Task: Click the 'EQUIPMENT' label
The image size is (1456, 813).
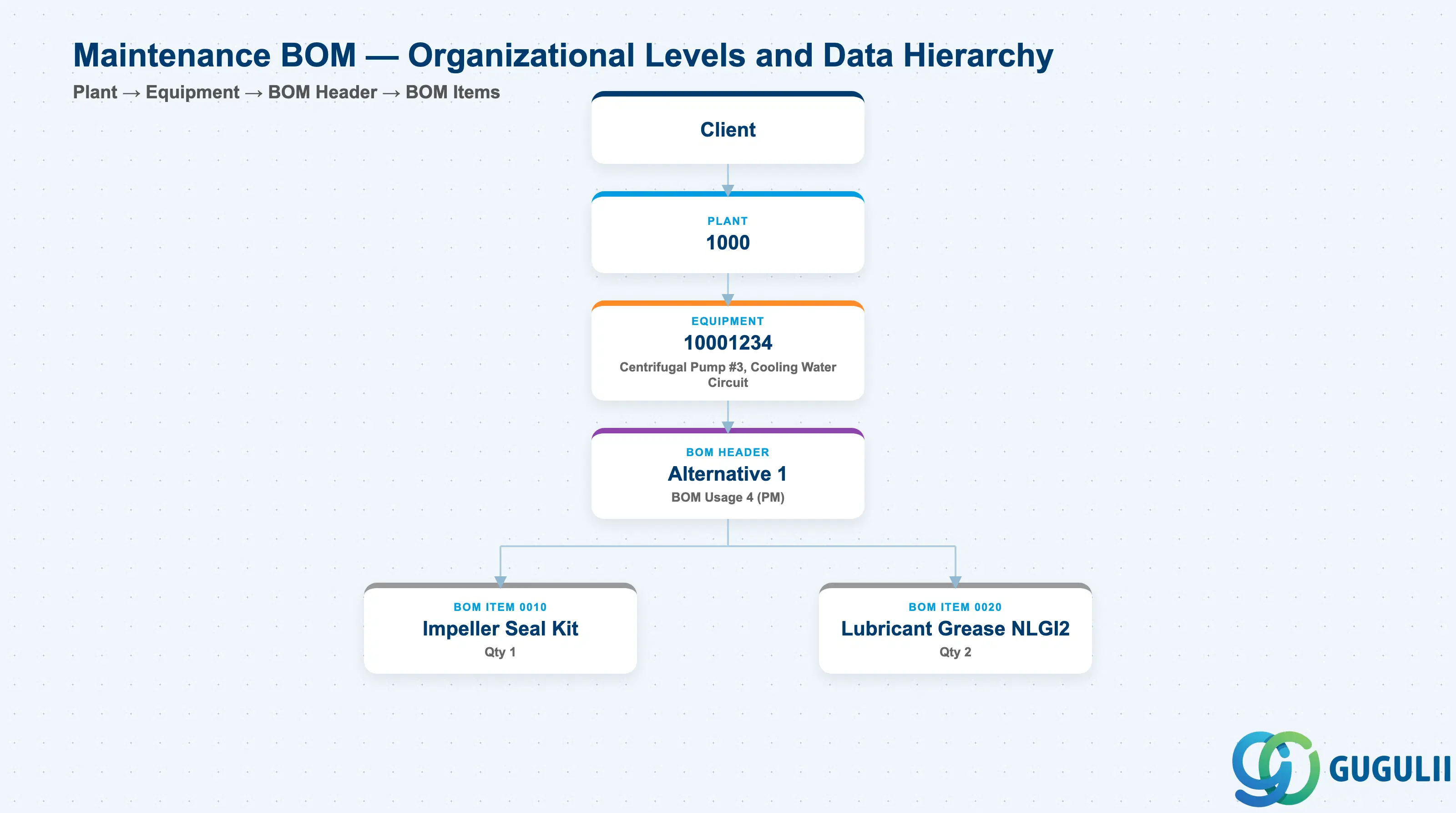Action: [x=728, y=321]
